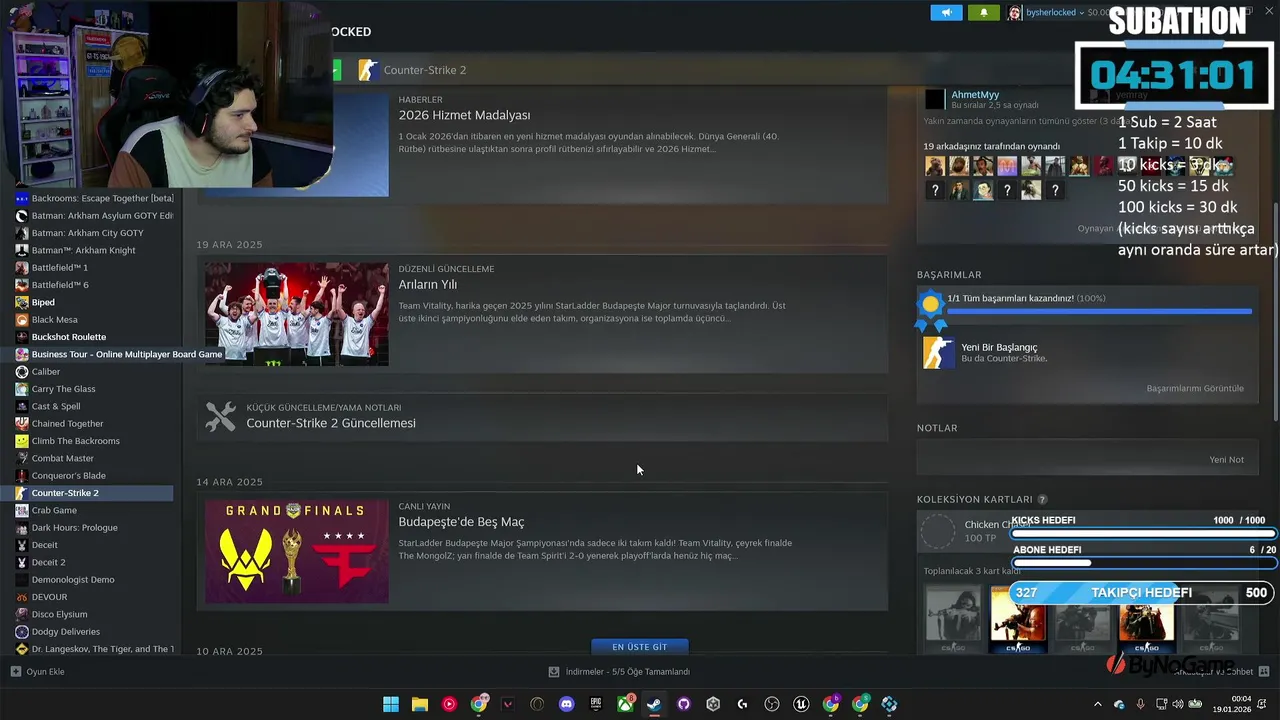The image size is (1280, 720).
Task: Open the blue megaphone announcements button
Action: tap(946, 13)
